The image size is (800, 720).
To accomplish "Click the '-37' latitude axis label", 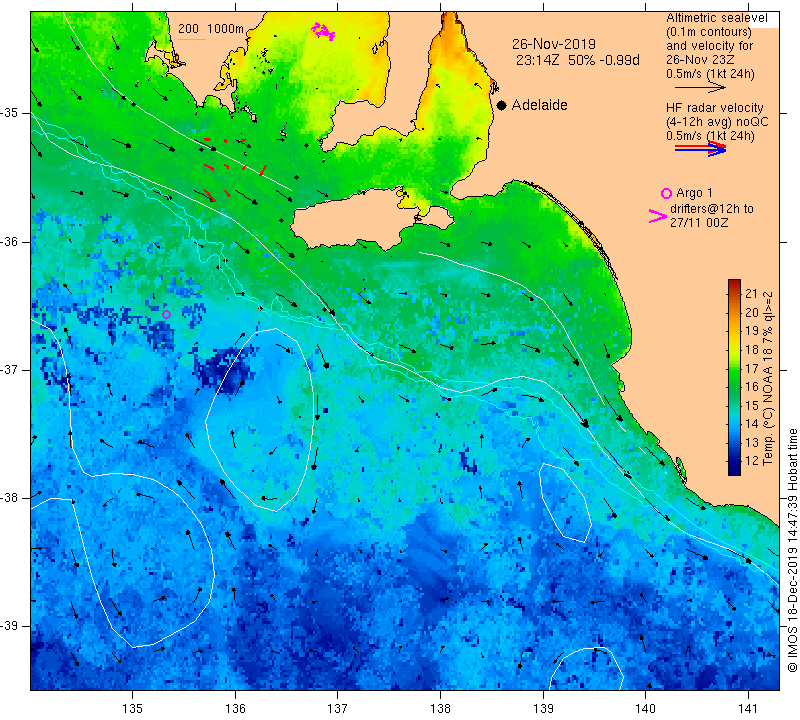I will pyautogui.click(x=9, y=369).
